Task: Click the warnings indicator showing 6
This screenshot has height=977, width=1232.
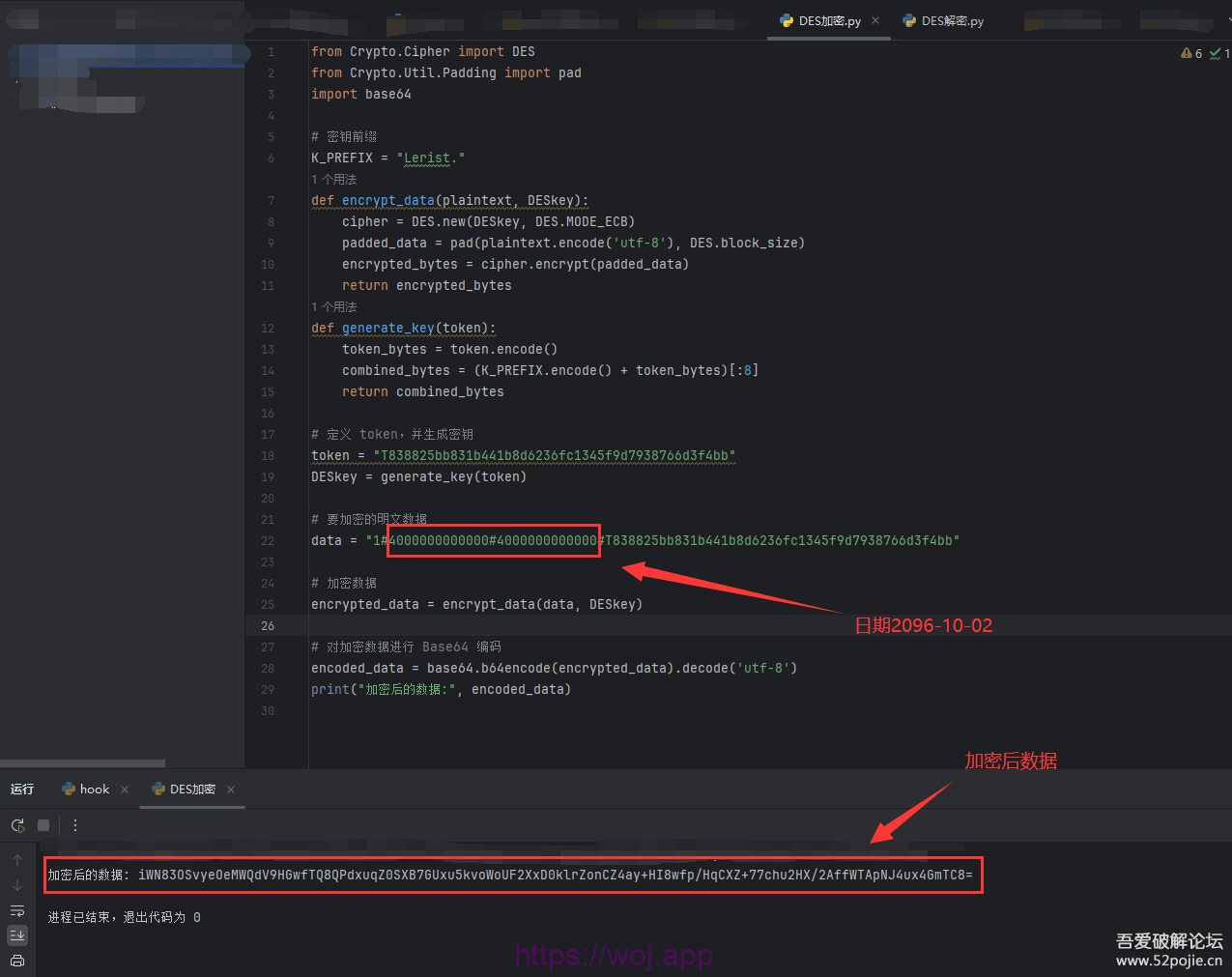Action: (x=1191, y=54)
